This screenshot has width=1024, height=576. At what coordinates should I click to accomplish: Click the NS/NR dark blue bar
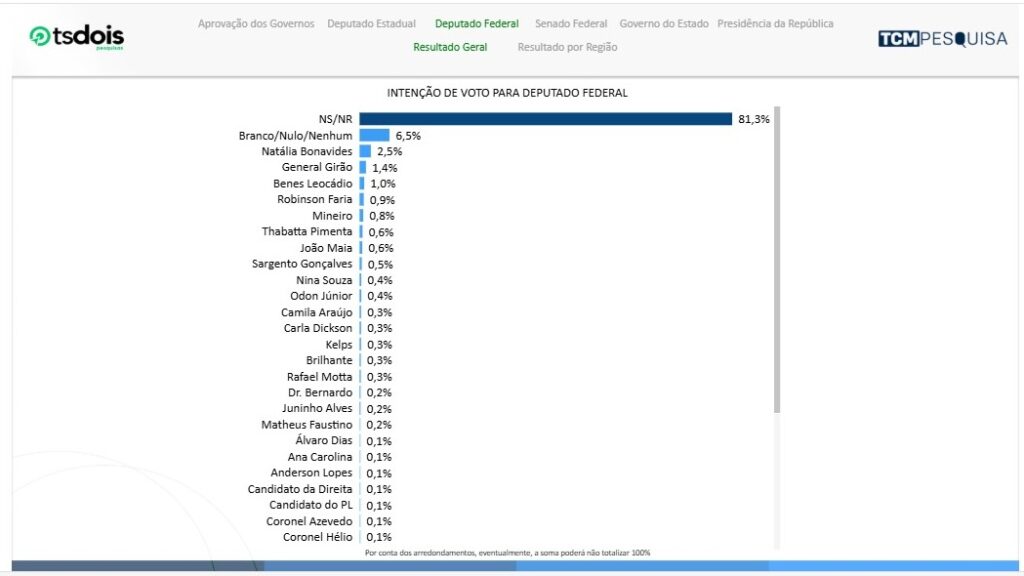point(545,119)
